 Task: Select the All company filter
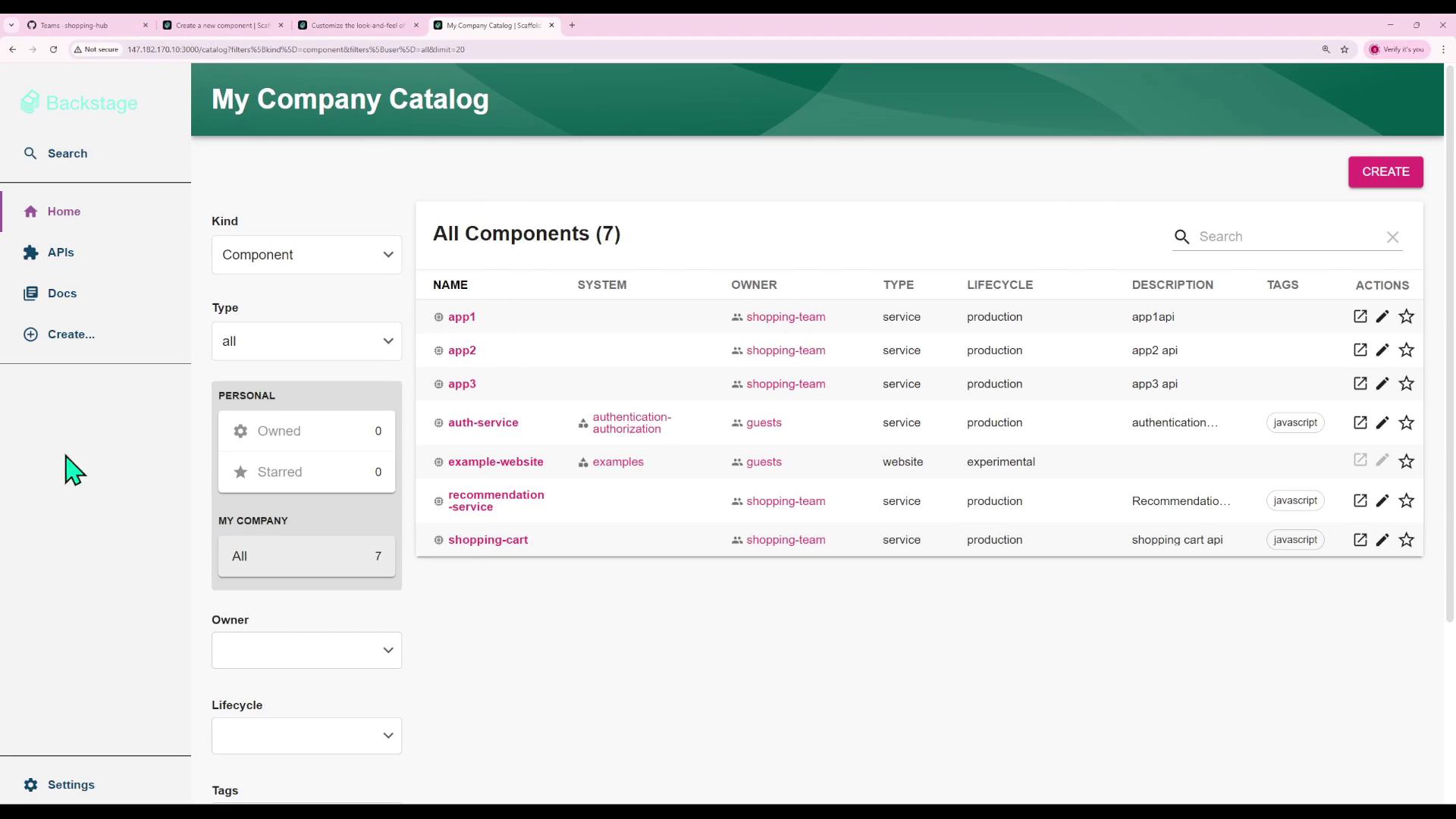click(306, 556)
